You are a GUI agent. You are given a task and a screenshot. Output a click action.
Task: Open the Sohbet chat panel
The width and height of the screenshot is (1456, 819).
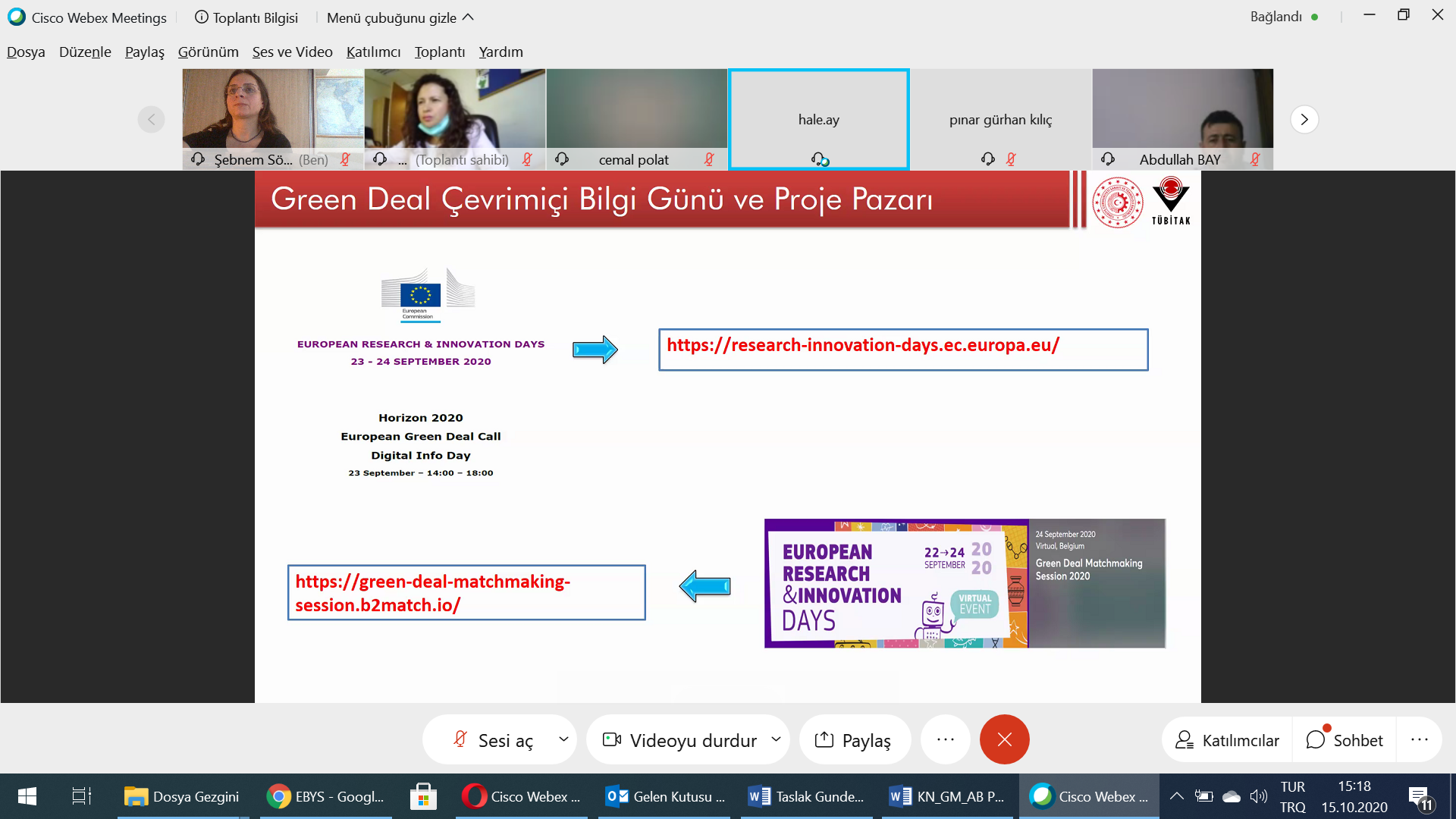pyautogui.click(x=1345, y=740)
